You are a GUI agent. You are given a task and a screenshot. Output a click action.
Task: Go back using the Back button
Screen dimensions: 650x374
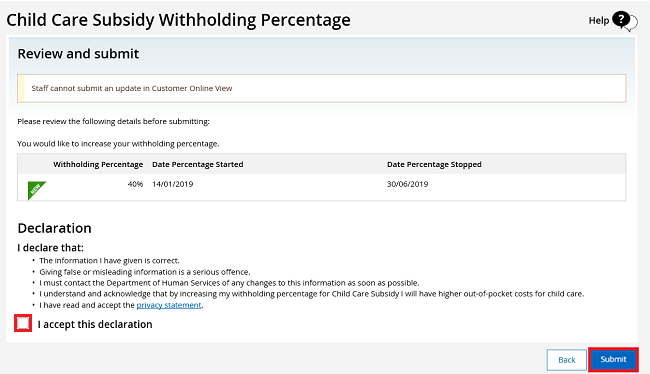[x=566, y=360]
